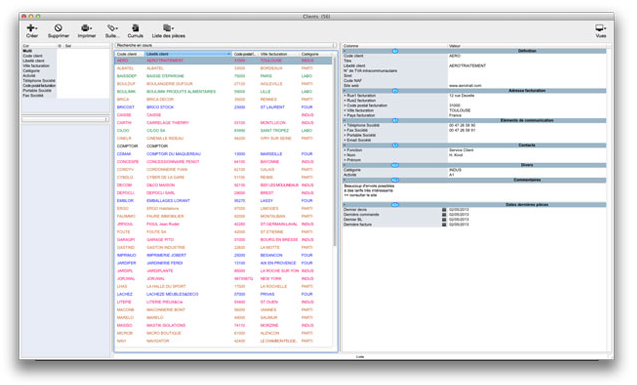Open calendar icon beside Dernière facture date

click(444, 225)
